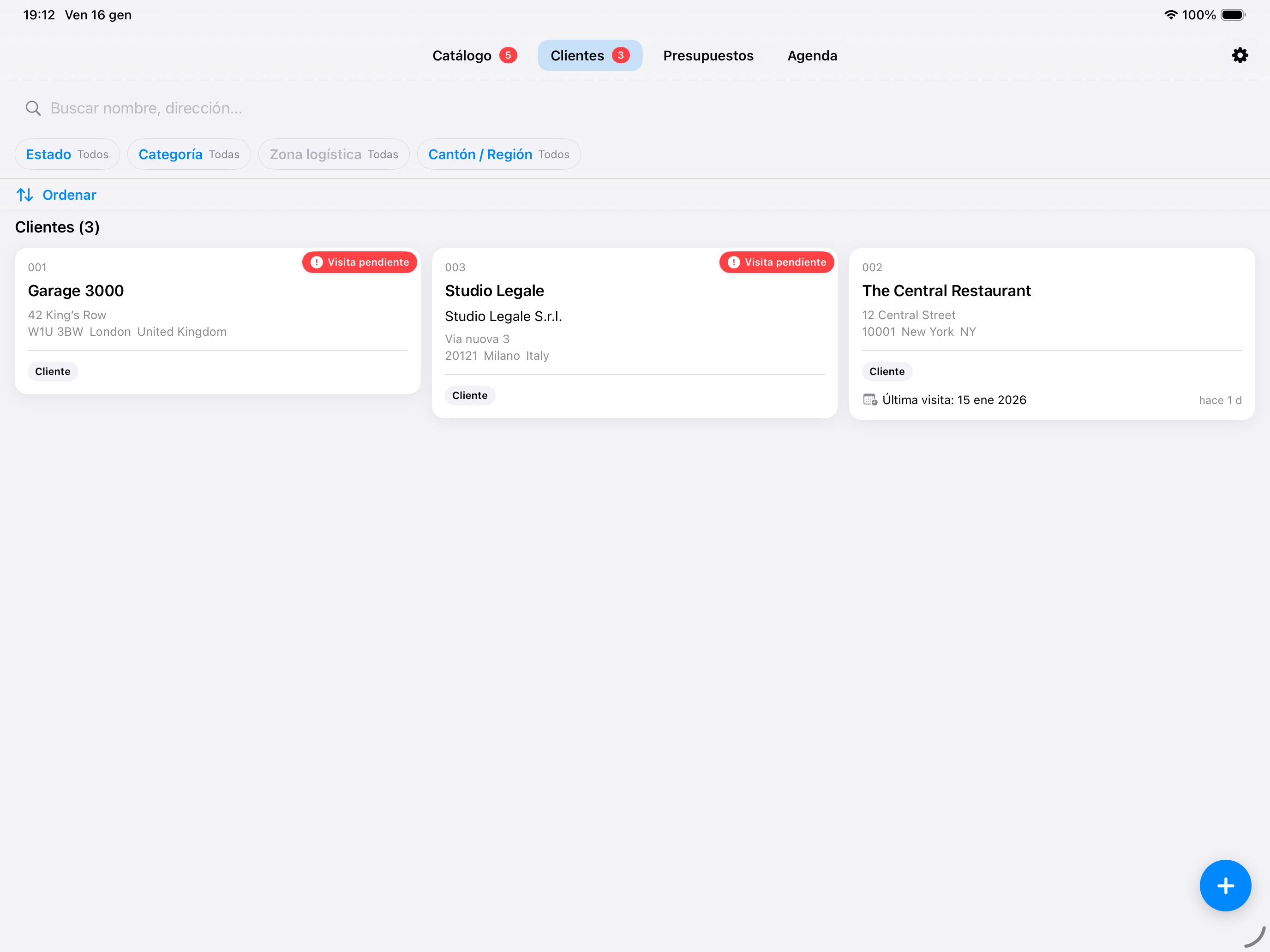Click the 'Clientes (3)' heading
This screenshot has width=1270, height=952.
[x=57, y=227]
